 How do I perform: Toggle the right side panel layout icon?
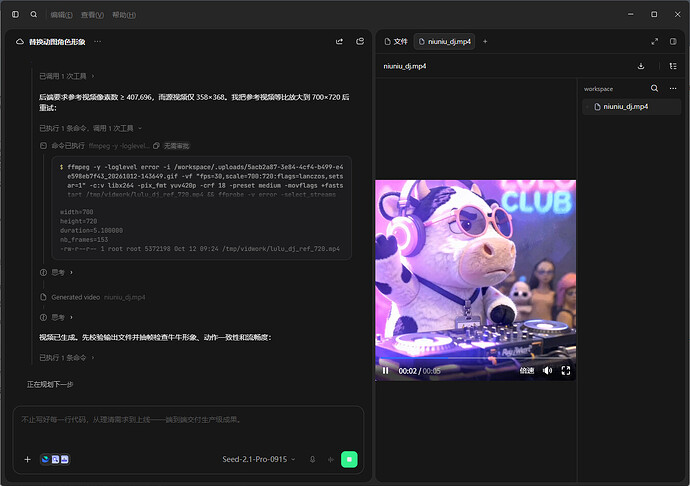[673, 41]
